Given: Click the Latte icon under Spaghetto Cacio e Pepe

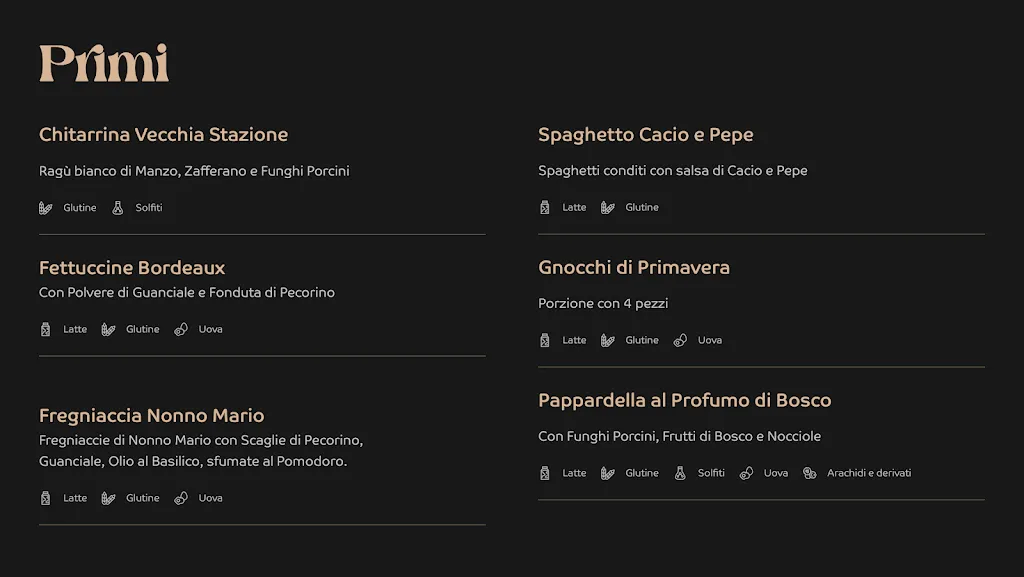Looking at the screenshot, I should pyautogui.click(x=544, y=207).
